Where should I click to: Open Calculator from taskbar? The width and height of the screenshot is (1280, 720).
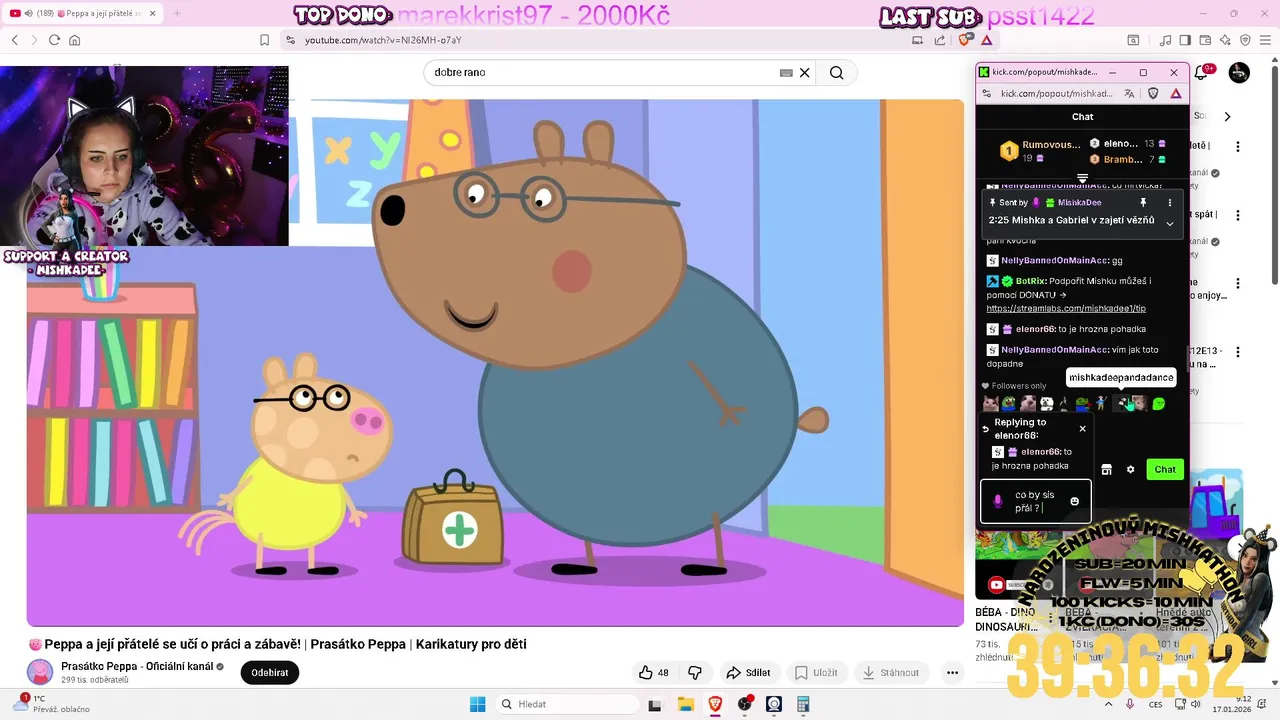click(803, 704)
